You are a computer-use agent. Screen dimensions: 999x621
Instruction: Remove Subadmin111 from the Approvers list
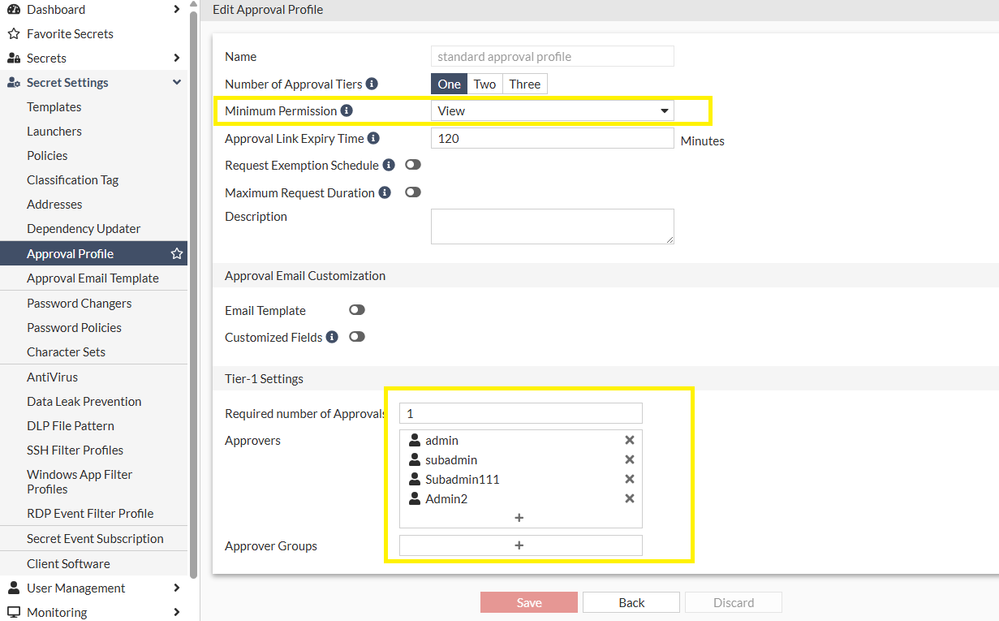630,479
